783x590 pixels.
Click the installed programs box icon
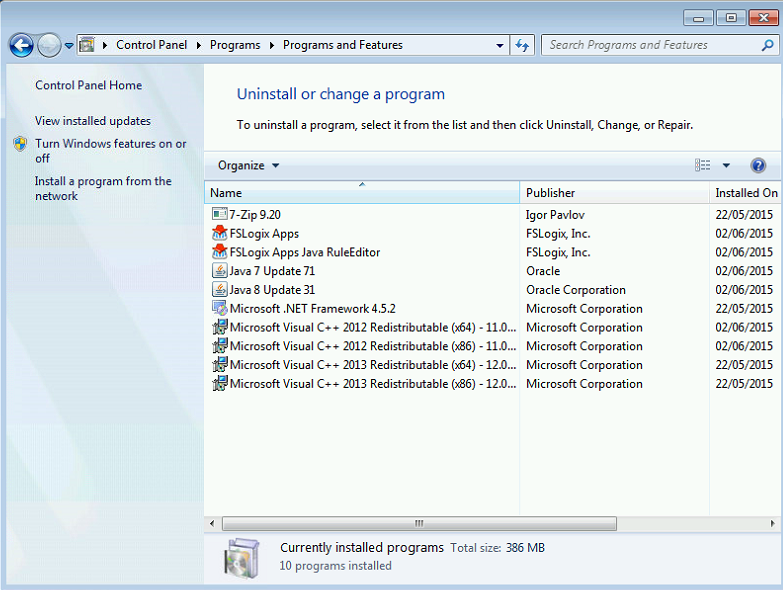pyautogui.click(x=241, y=558)
